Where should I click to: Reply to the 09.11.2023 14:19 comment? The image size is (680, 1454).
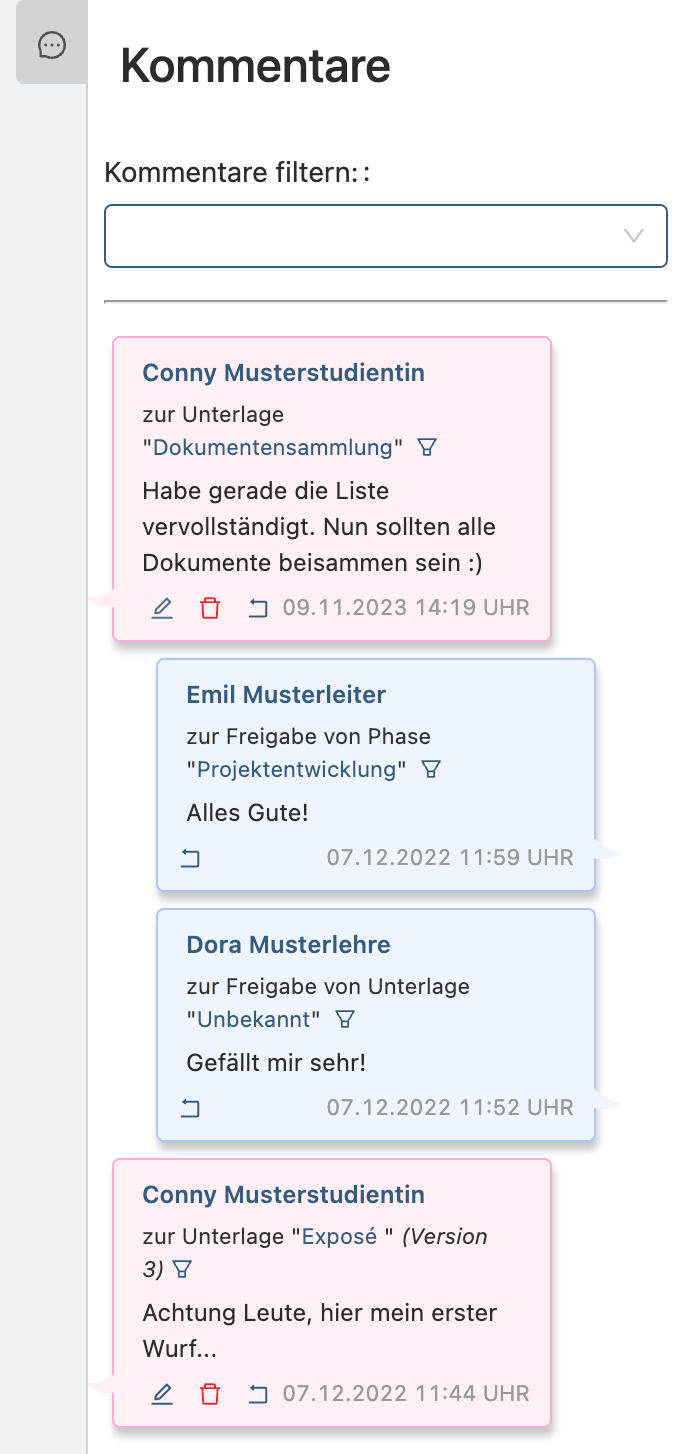(258, 608)
